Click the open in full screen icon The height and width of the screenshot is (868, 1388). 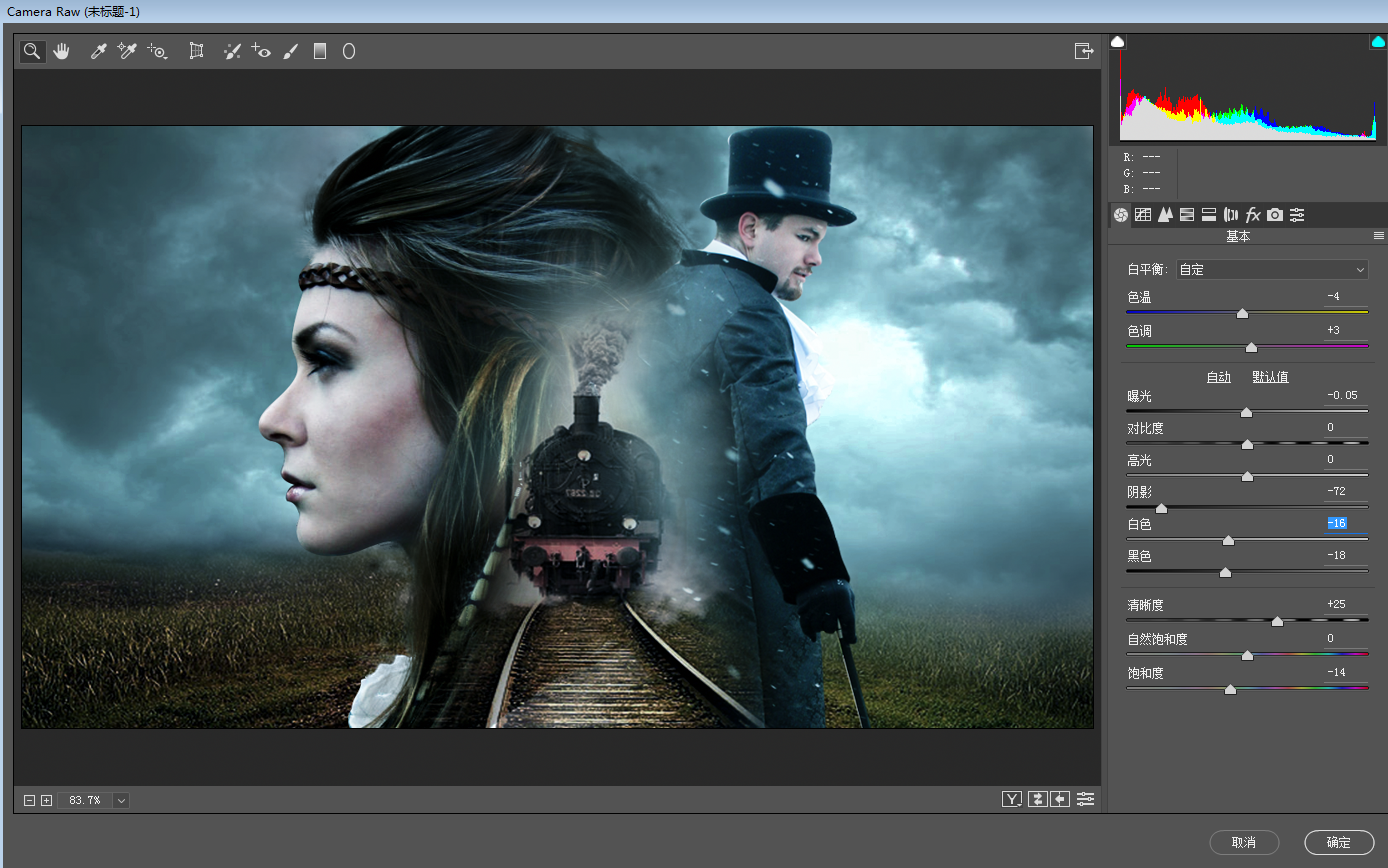(x=1083, y=51)
